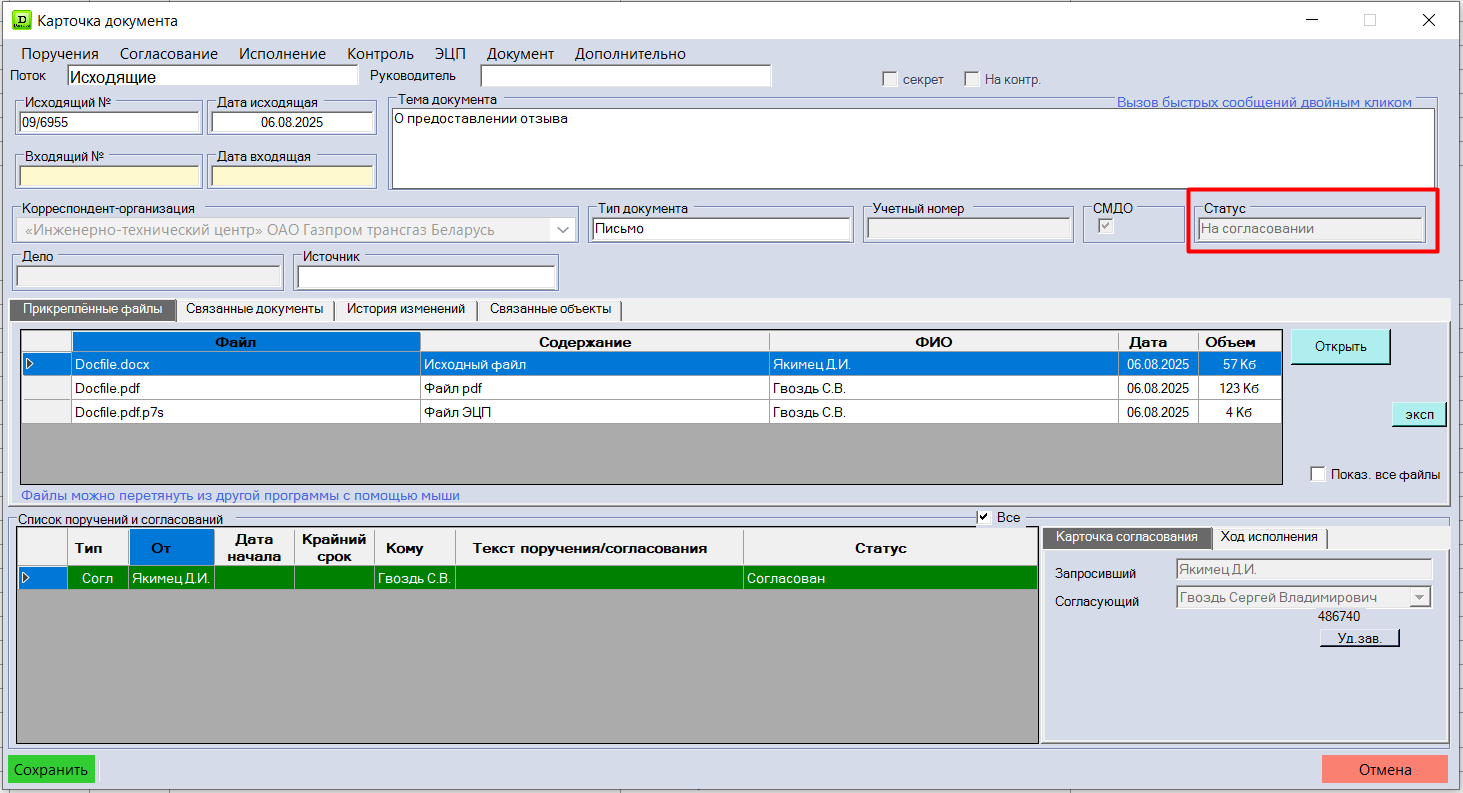Click row indicator arrow in approvals list
Screen dimensions: 1463x793
[26, 578]
